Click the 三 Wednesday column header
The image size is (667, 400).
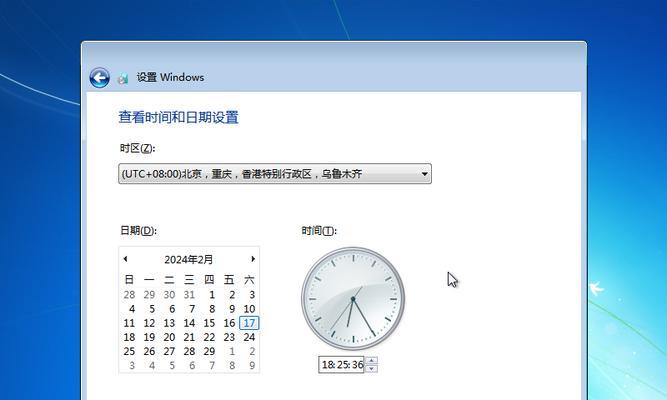(189, 280)
